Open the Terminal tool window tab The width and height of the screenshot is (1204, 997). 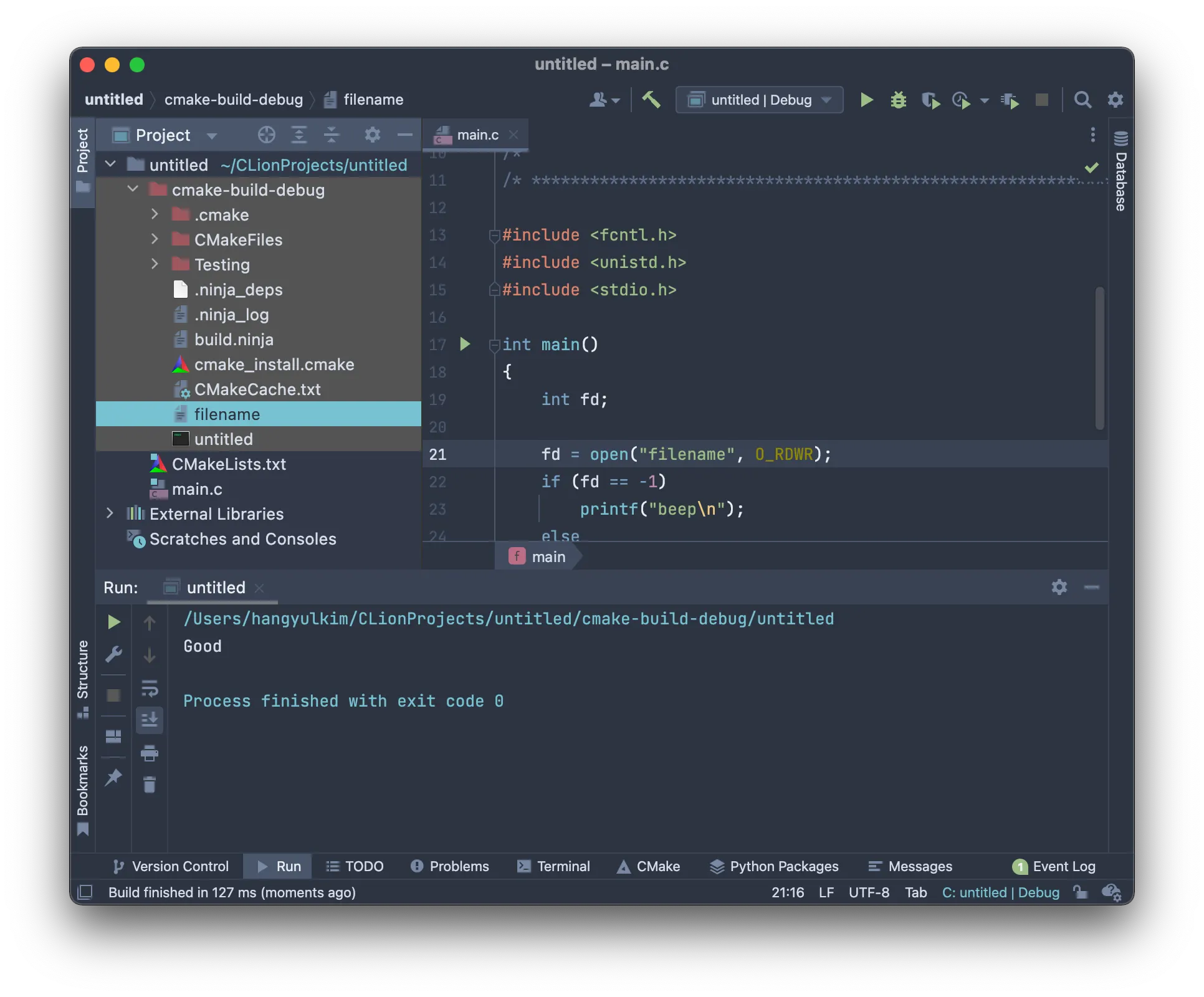click(x=553, y=866)
